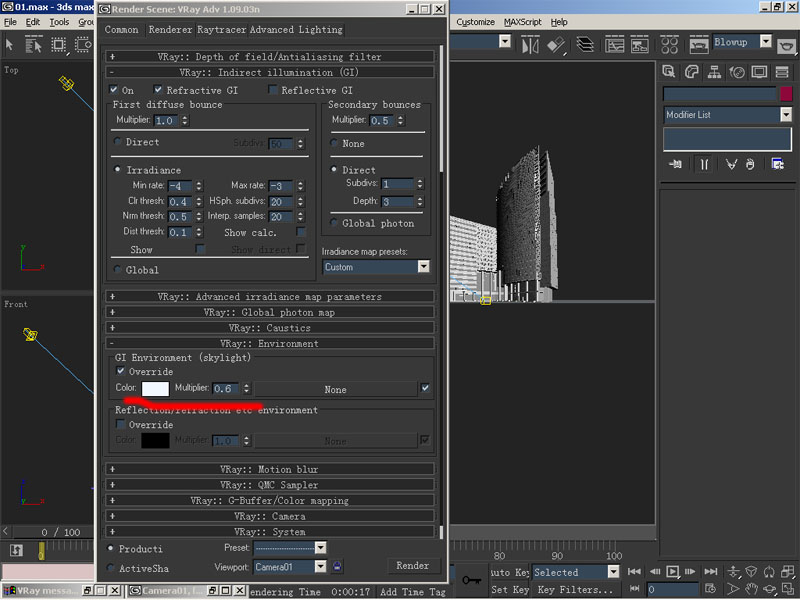Click the Pin Stack icon
This screenshot has height=600, width=800.
677,164
